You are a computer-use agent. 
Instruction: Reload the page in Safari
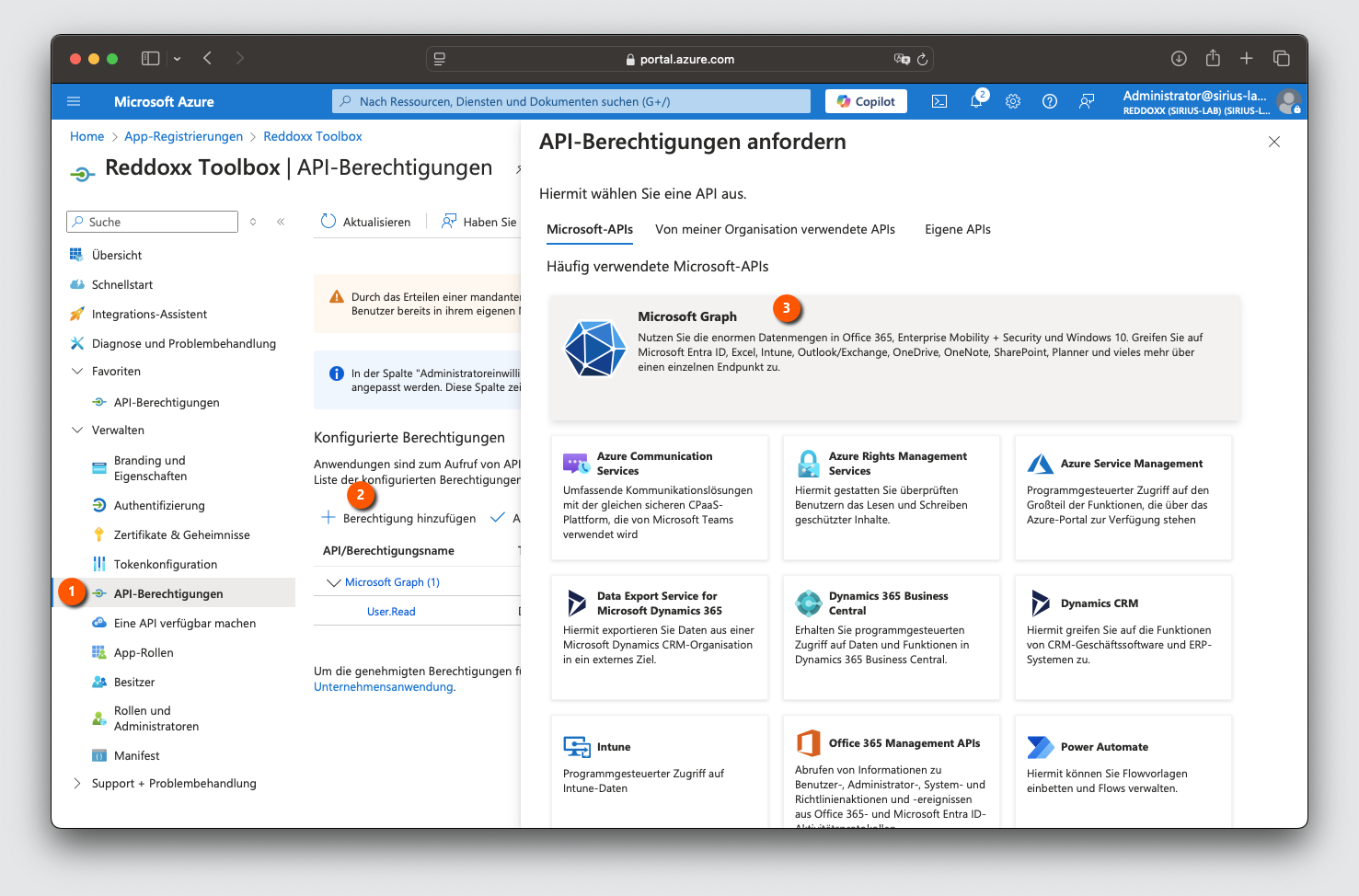tap(922, 59)
